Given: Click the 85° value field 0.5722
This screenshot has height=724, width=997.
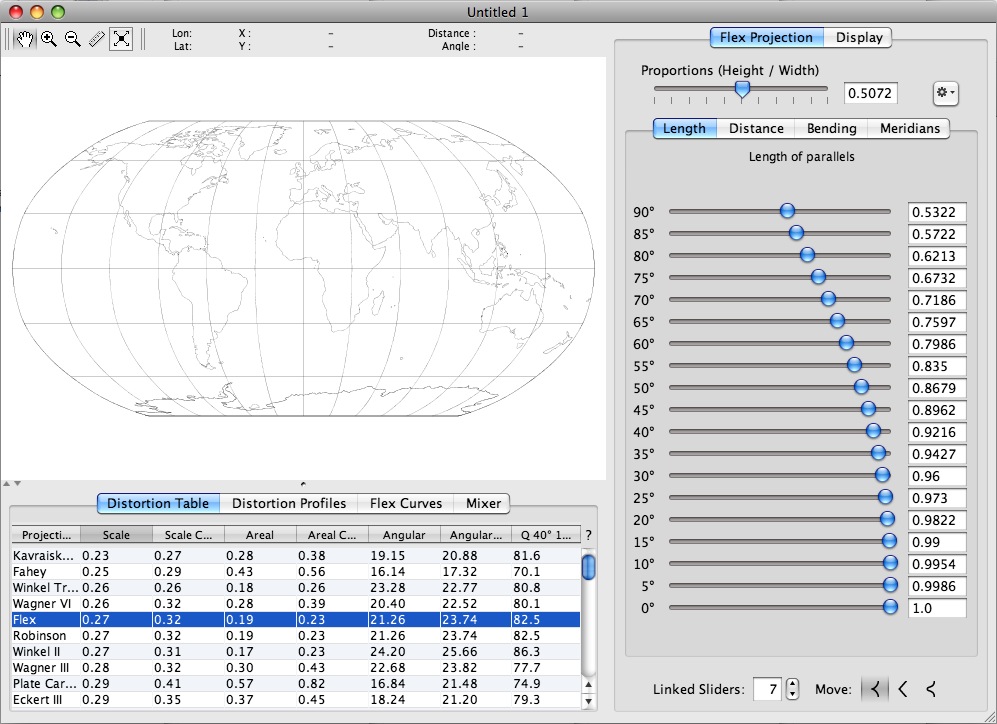Looking at the screenshot, I should coord(937,235).
